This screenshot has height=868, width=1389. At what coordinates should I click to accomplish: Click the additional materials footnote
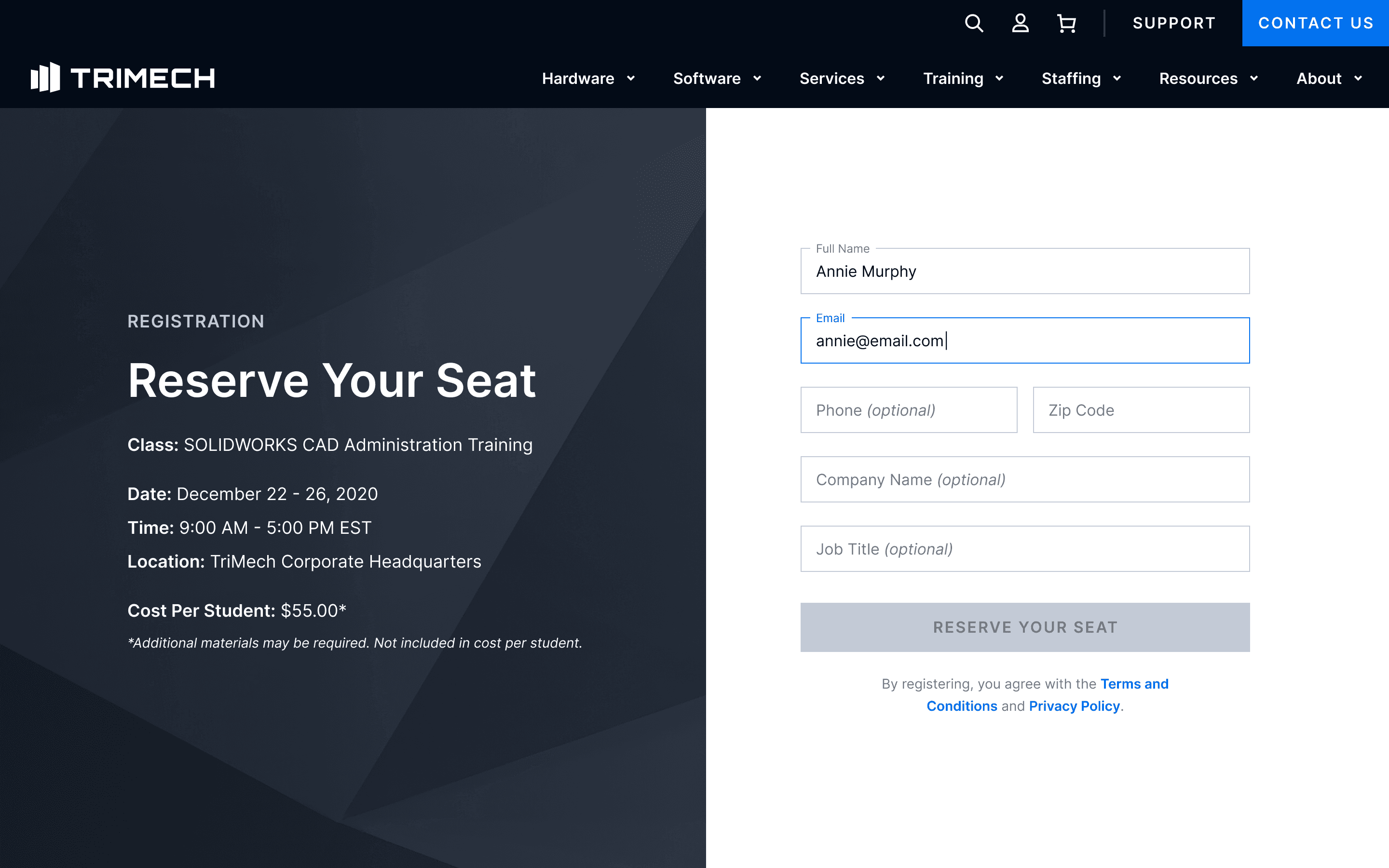click(354, 643)
